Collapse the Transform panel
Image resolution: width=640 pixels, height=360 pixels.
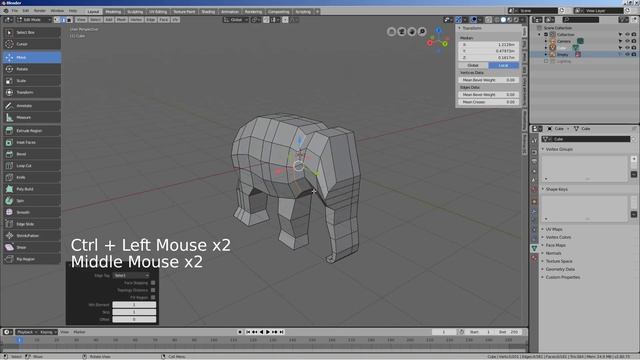pos(471,28)
